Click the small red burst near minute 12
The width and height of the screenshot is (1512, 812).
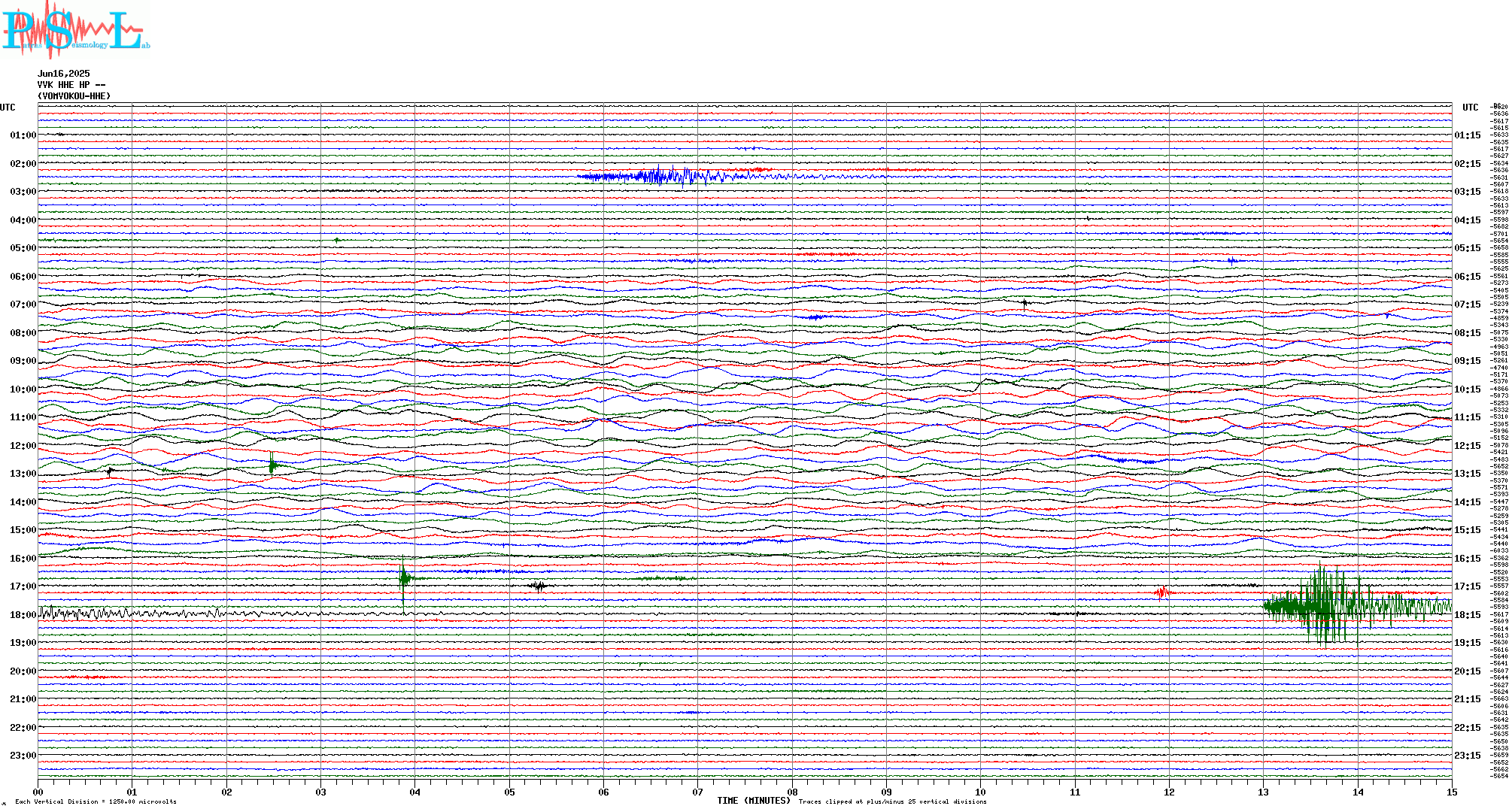point(1163,592)
